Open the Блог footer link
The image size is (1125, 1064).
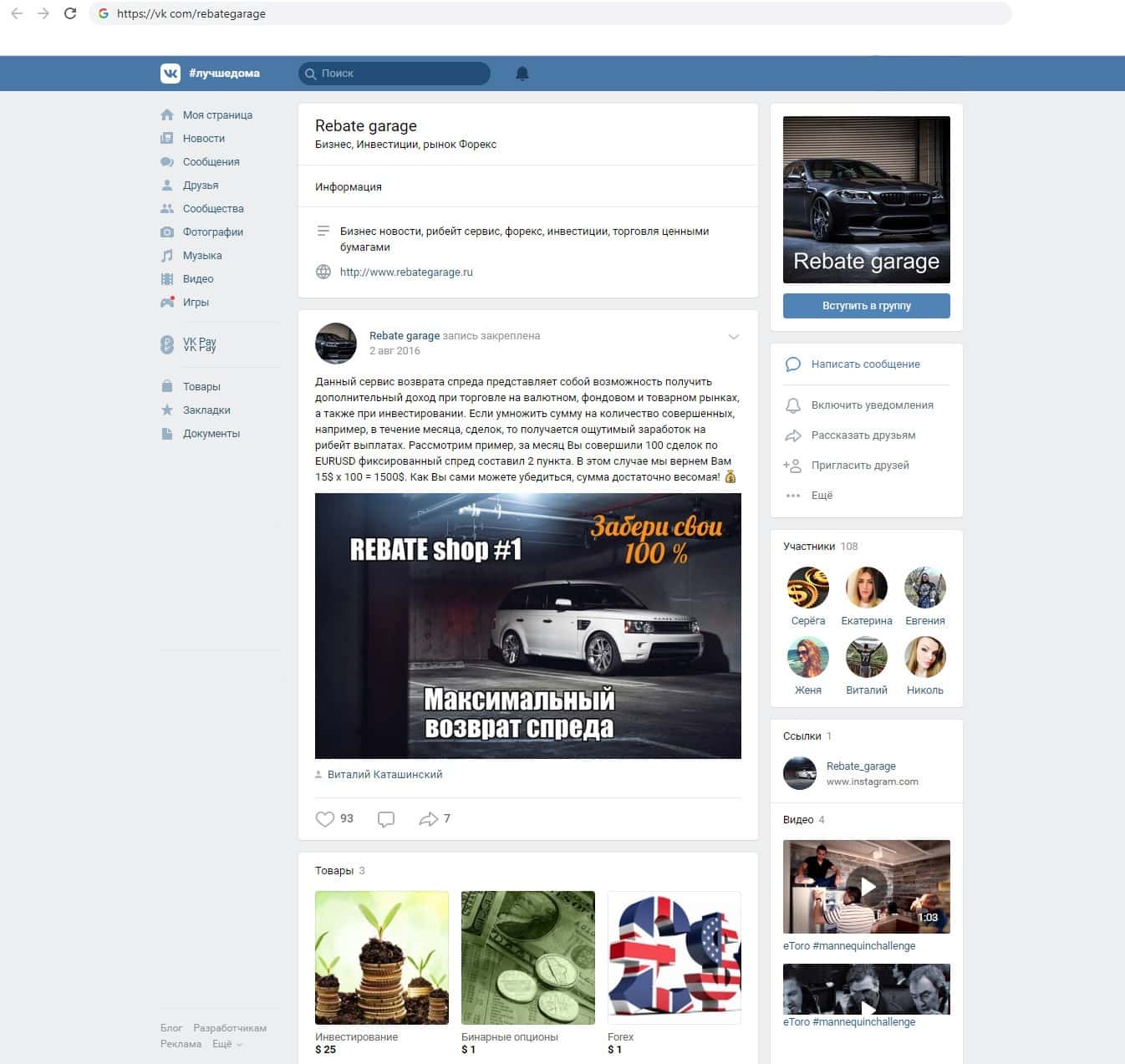pyautogui.click(x=171, y=1028)
